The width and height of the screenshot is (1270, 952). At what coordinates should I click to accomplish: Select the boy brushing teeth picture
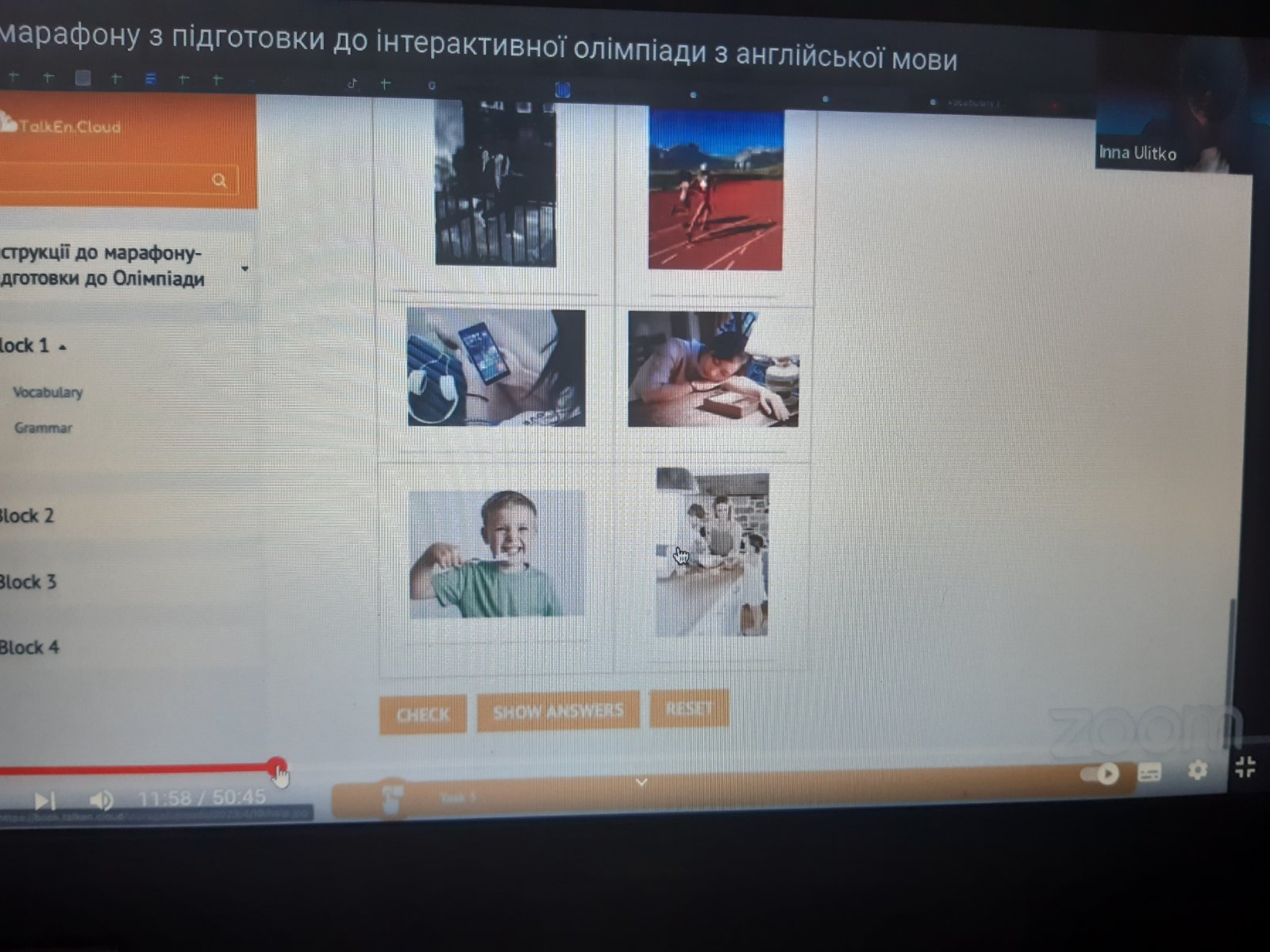[496, 554]
